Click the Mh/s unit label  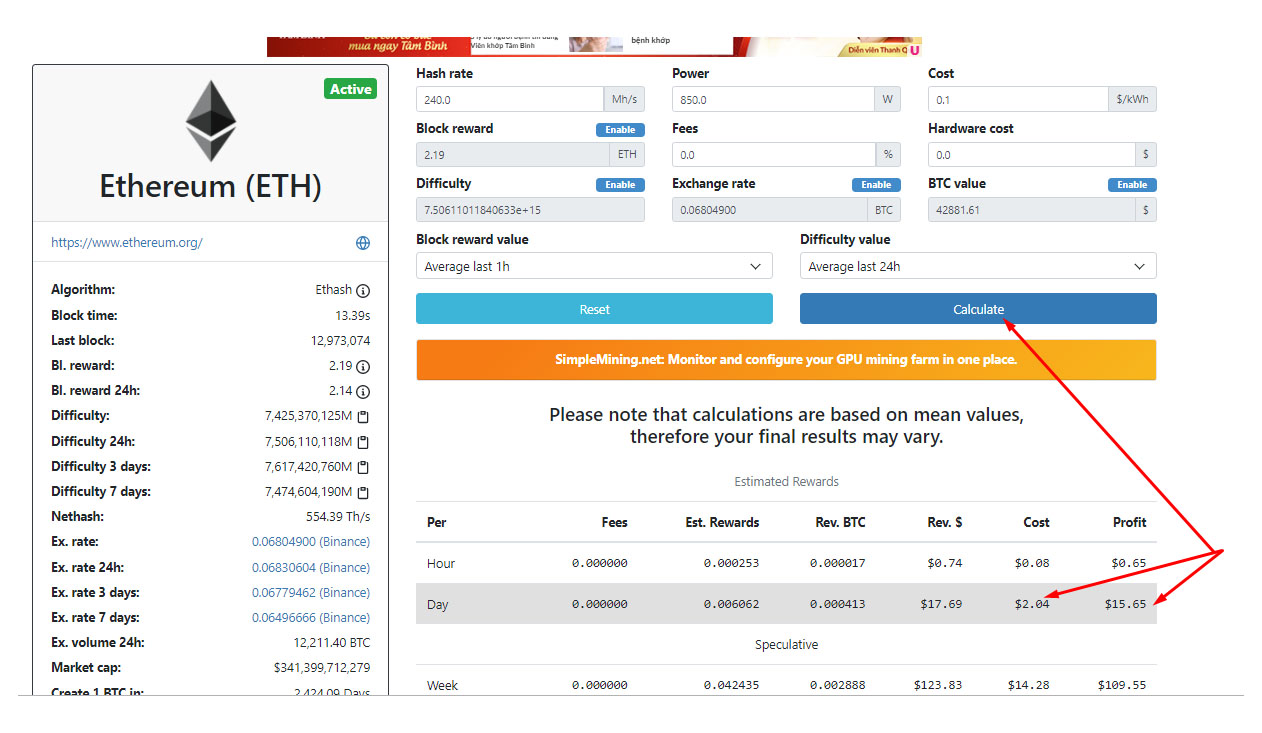point(624,100)
